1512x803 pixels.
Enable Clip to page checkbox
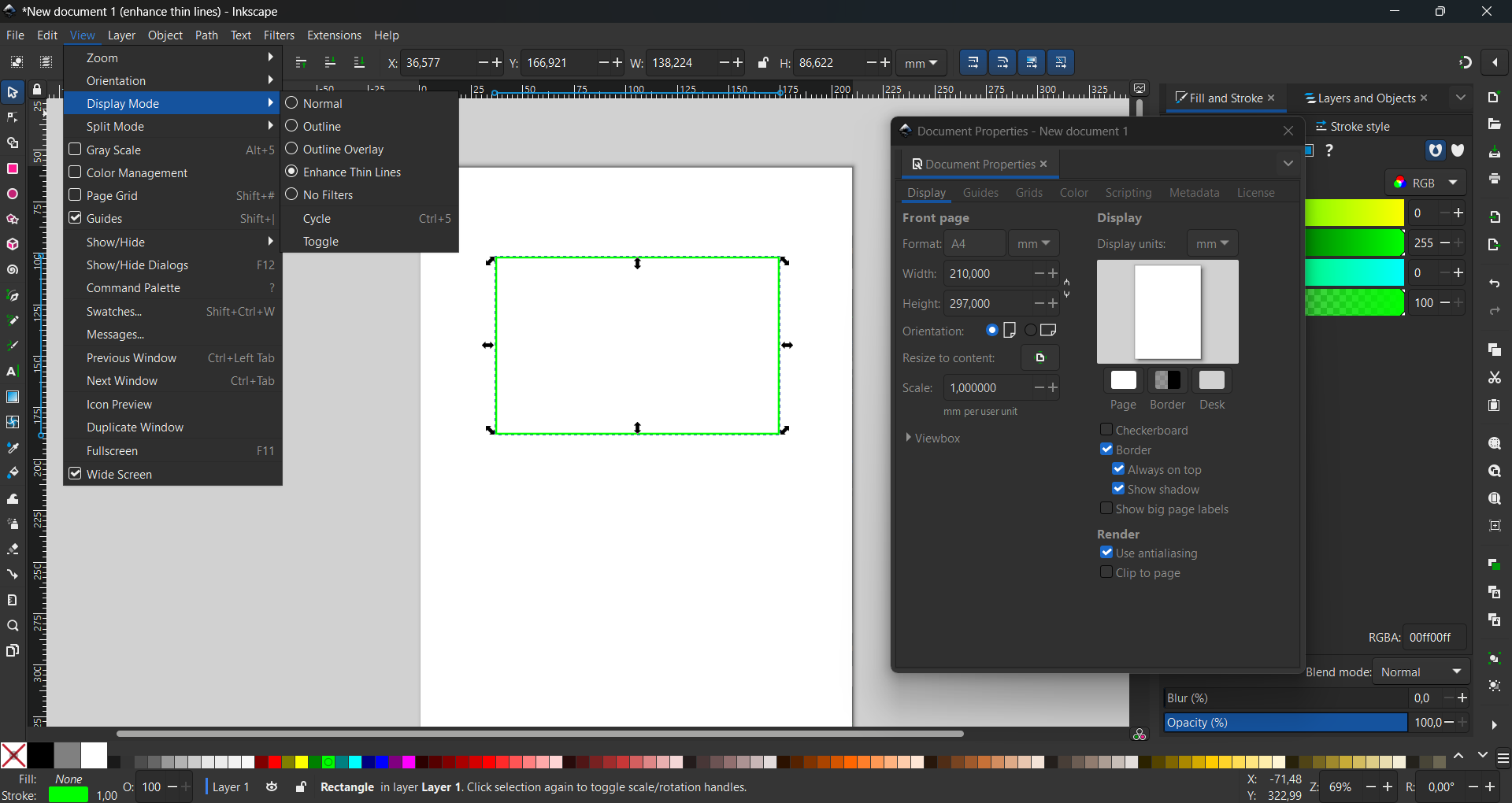(x=1106, y=572)
